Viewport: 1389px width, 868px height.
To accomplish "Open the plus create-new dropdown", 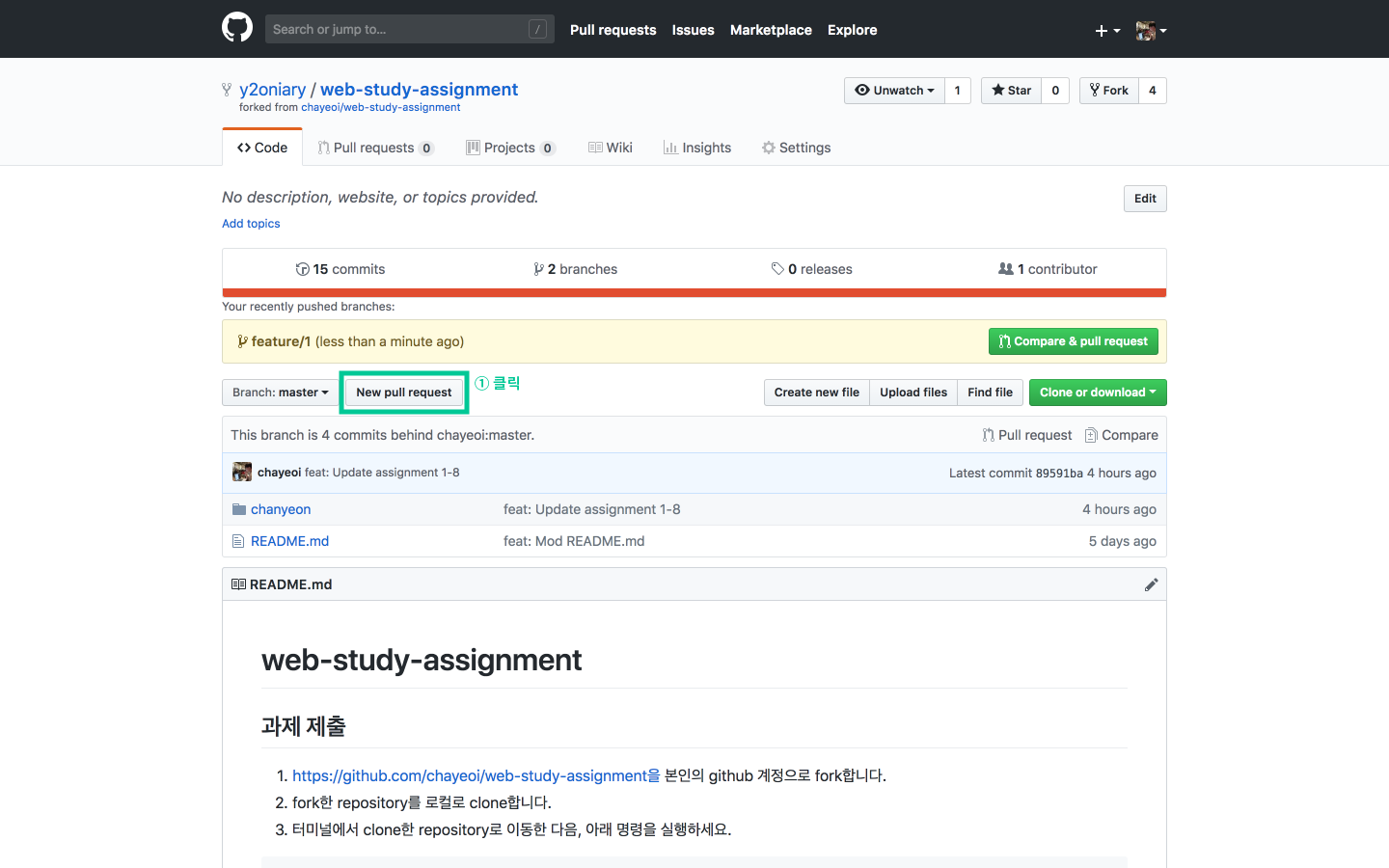I will [x=1107, y=31].
